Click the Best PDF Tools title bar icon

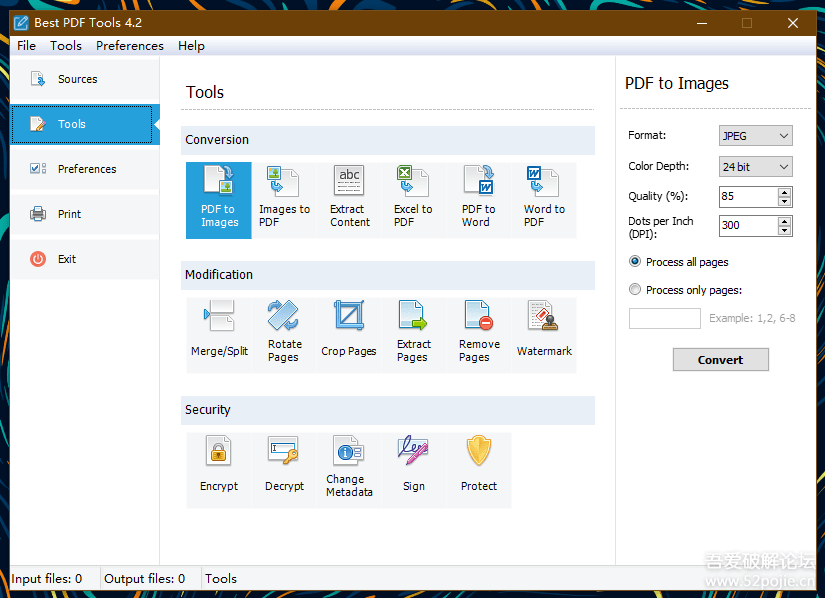21,23
